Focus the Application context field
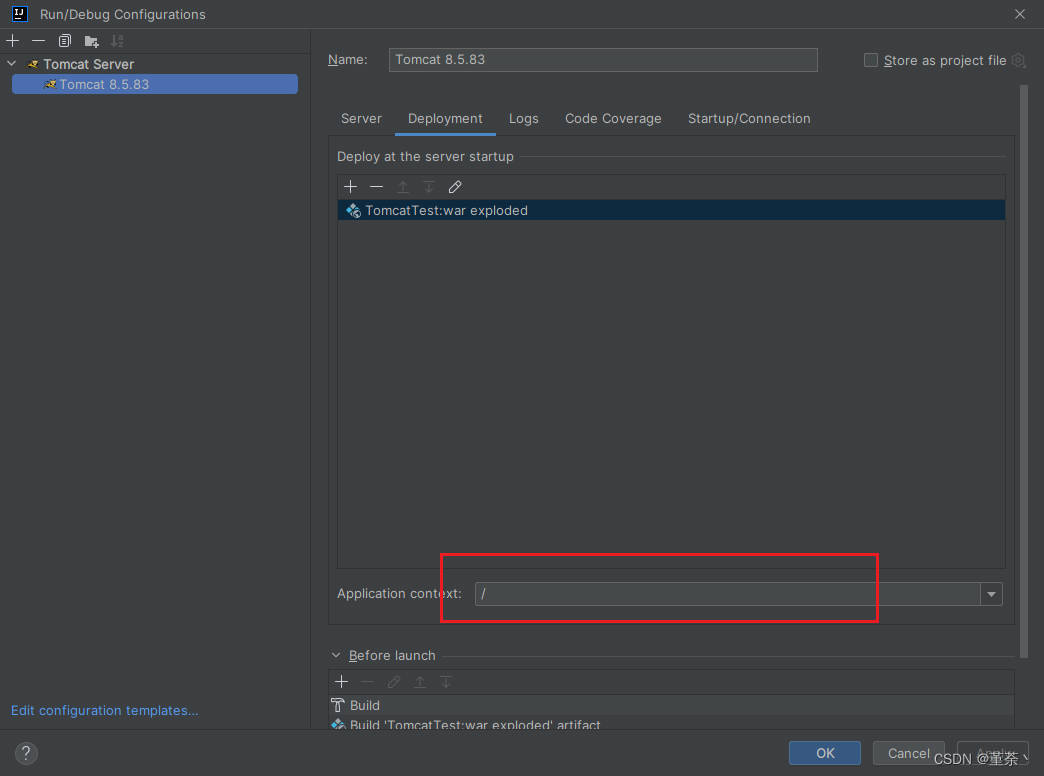 (728, 593)
